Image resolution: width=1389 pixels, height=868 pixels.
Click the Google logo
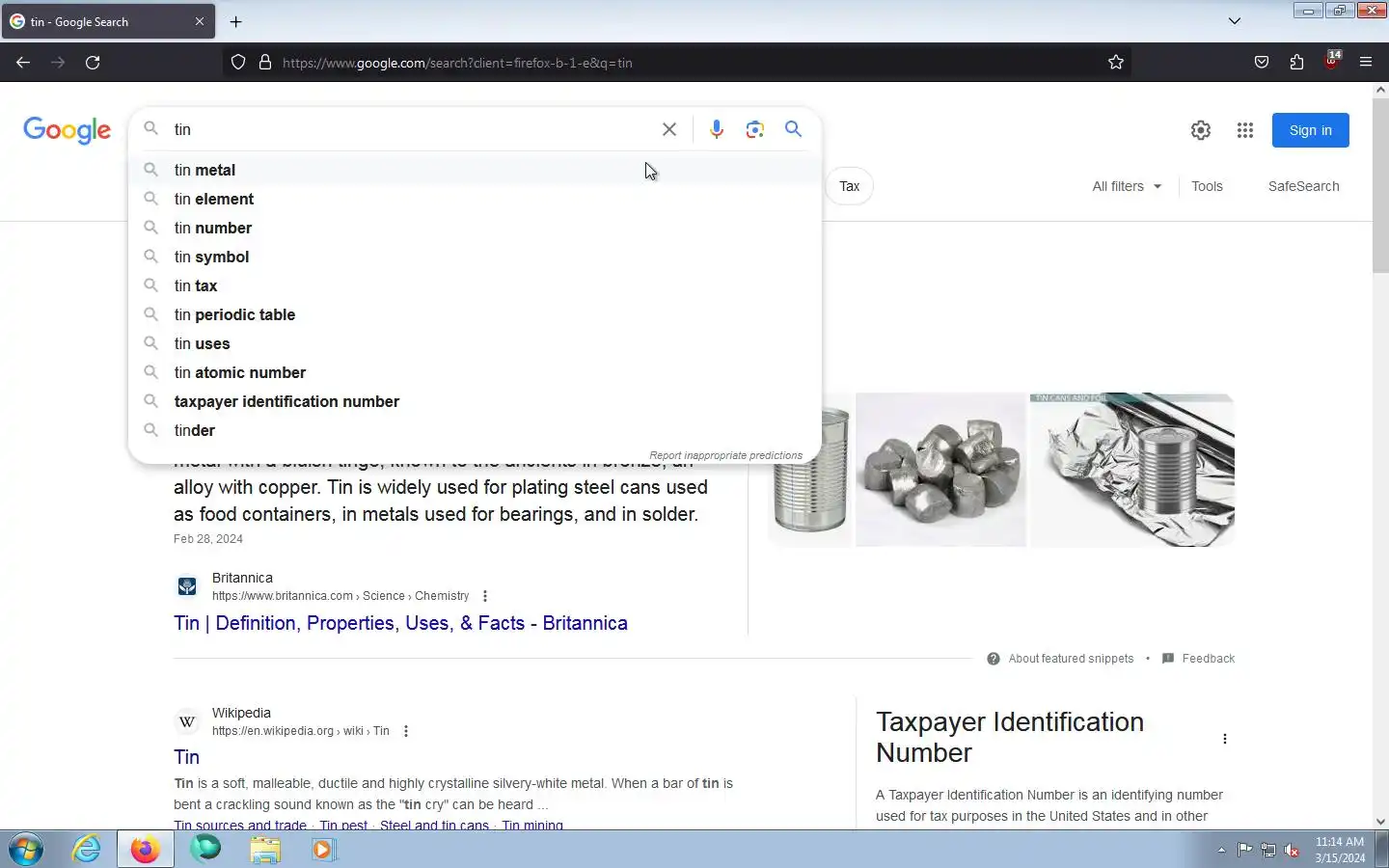(x=68, y=130)
